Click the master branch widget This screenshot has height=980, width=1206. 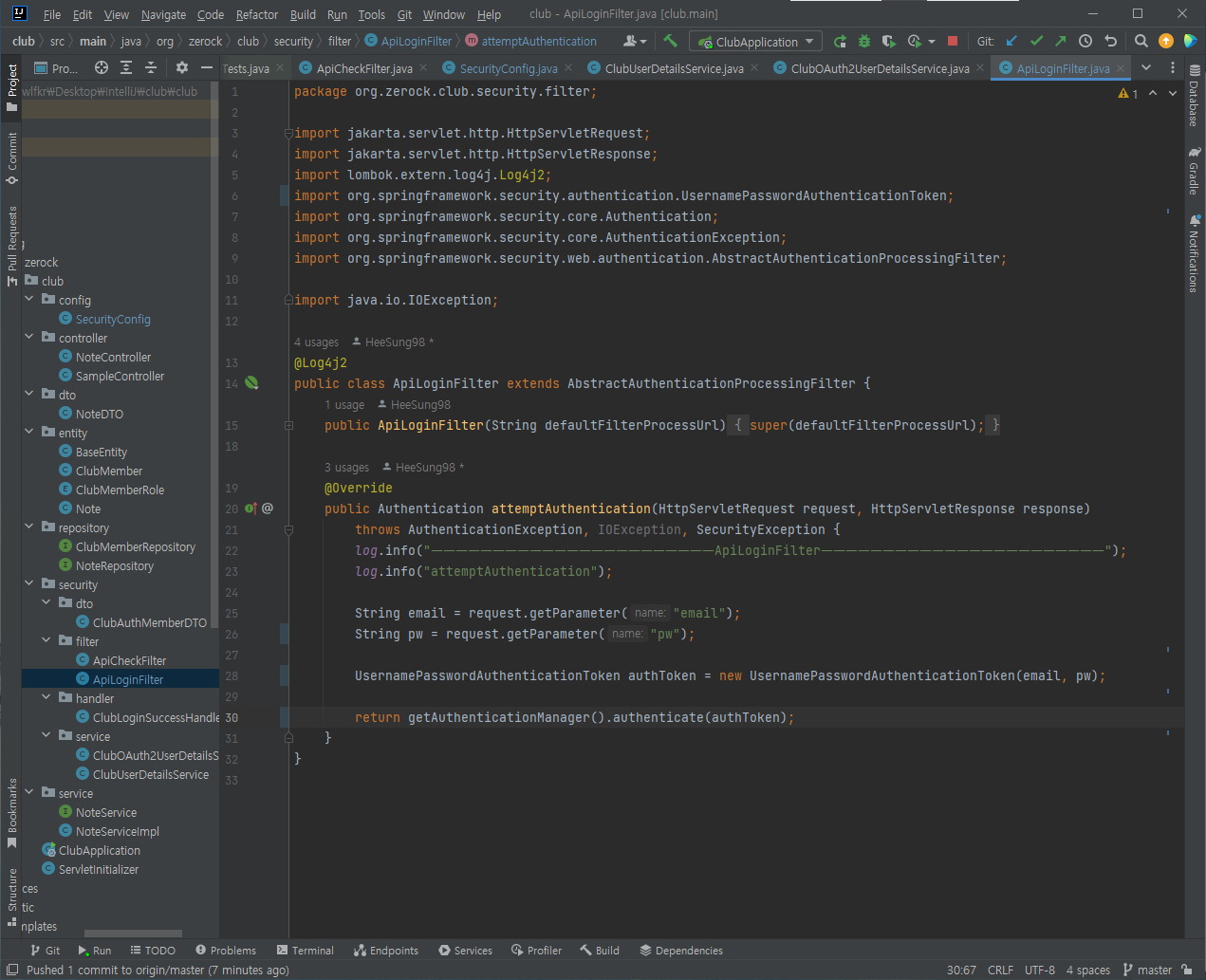(x=1147, y=970)
